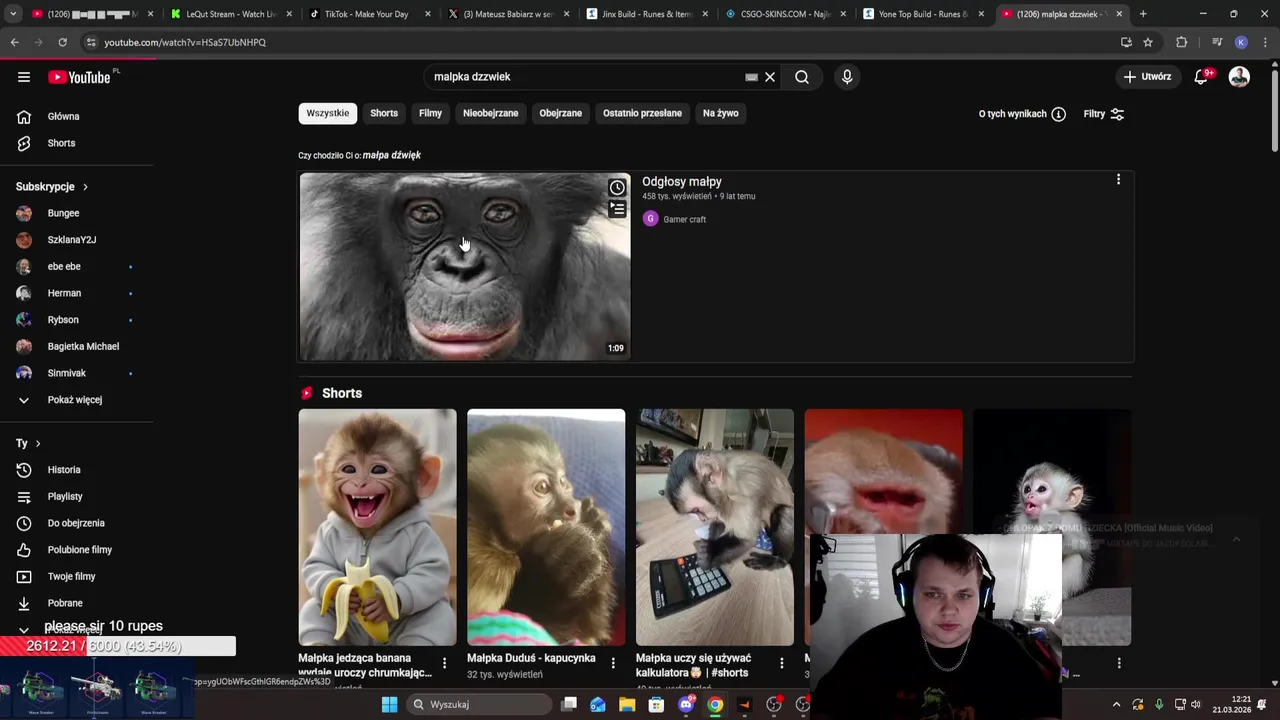Add Odgłosy małpy to Watch later (clock icon)
Screen dimensions: 1280x720
[617, 188]
